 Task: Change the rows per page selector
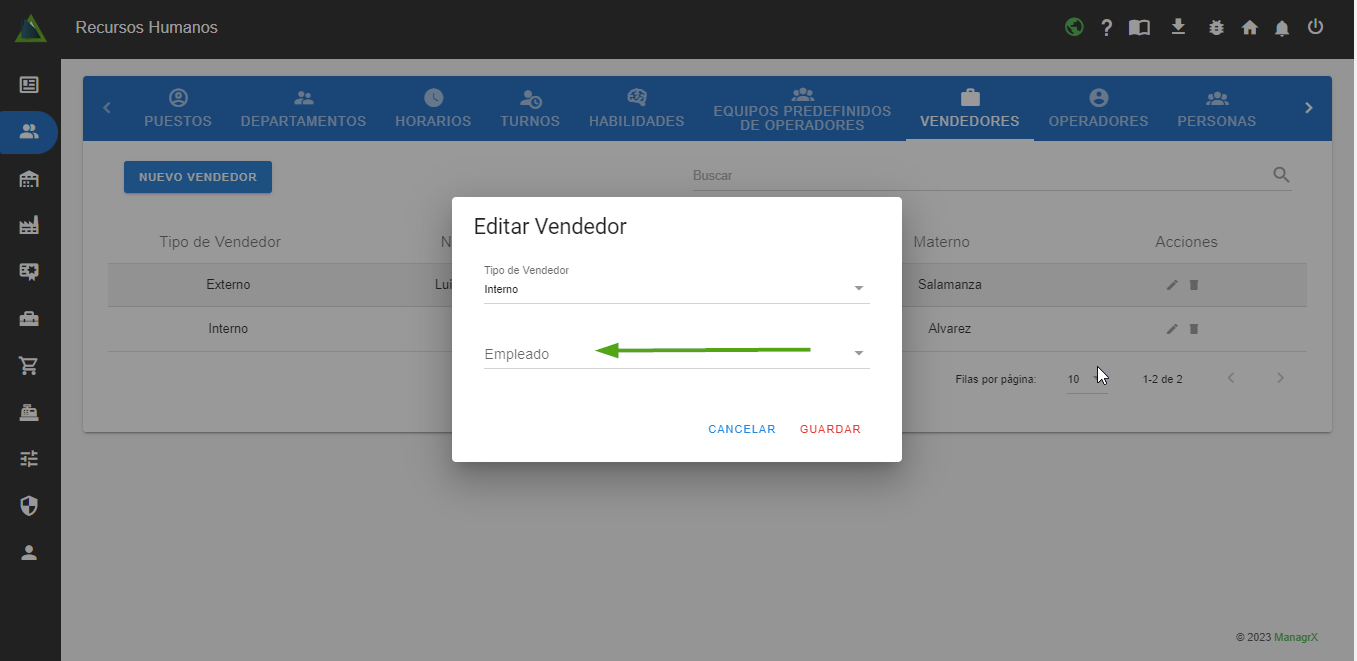pos(1085,380)
